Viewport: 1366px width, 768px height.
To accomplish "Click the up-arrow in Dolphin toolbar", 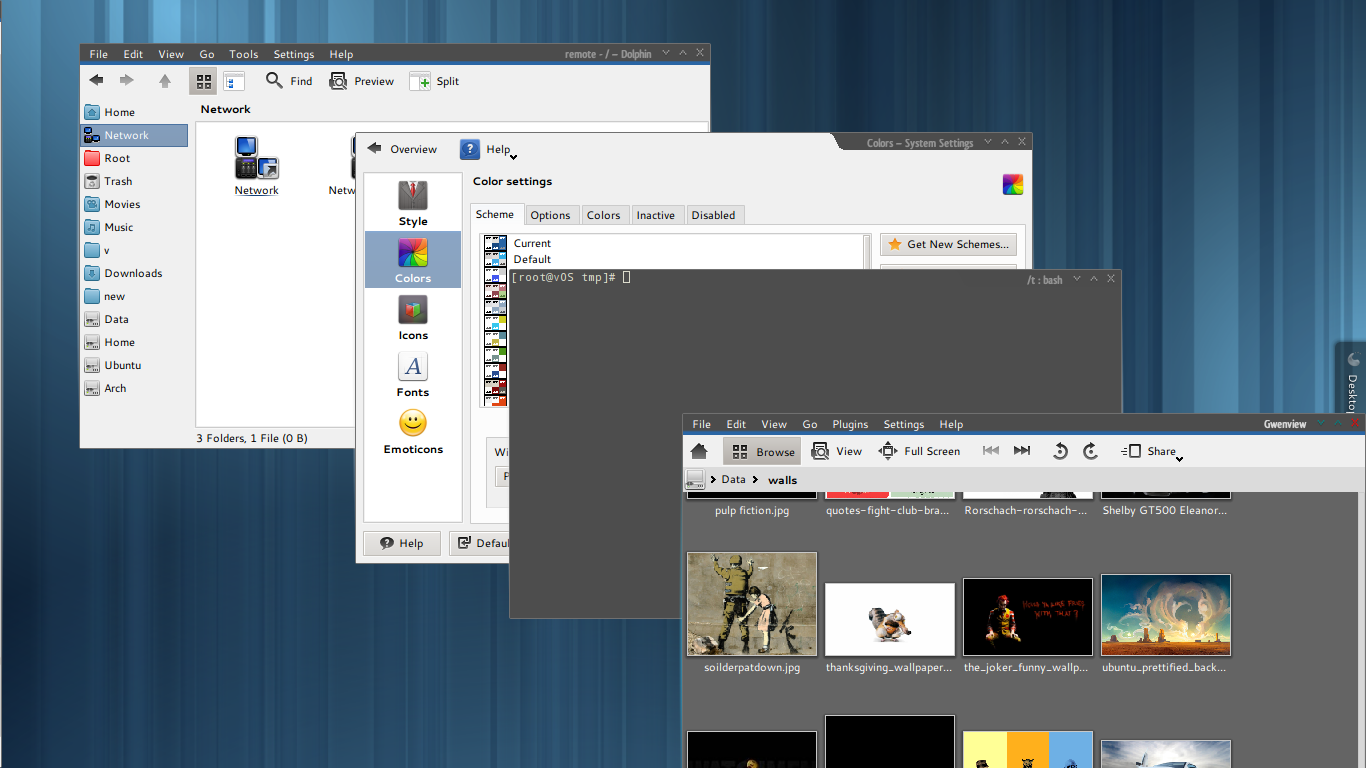I will [165, 81].
